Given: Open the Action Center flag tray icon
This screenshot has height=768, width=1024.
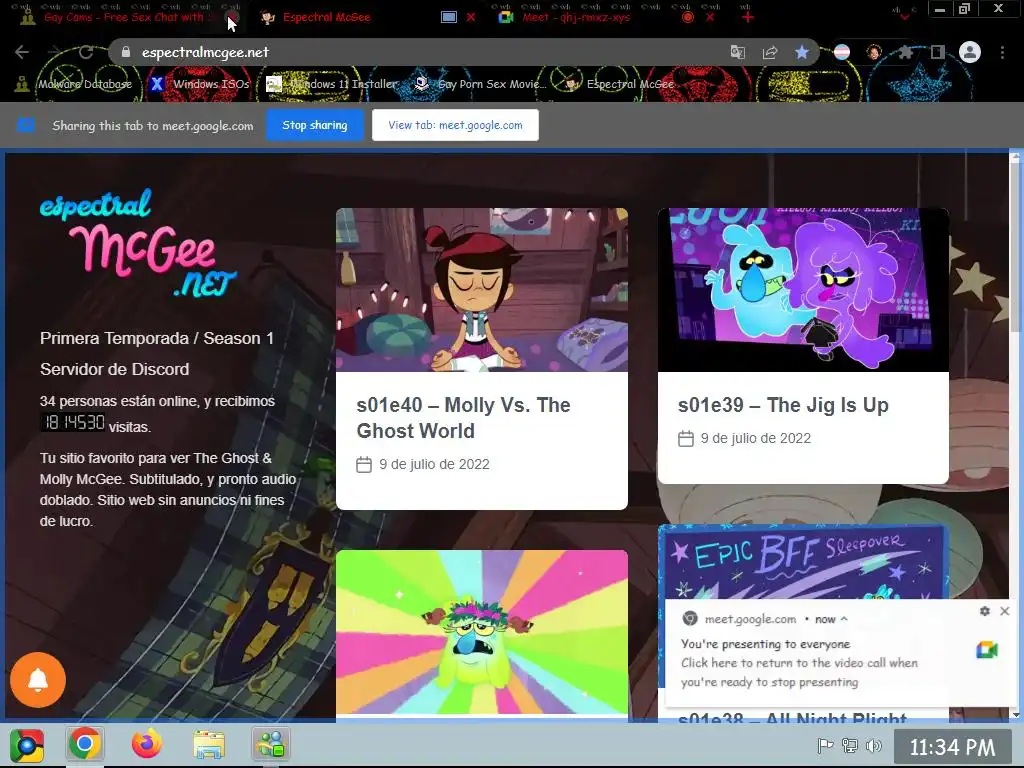Looking at the screenshot, I should point(825,745).
